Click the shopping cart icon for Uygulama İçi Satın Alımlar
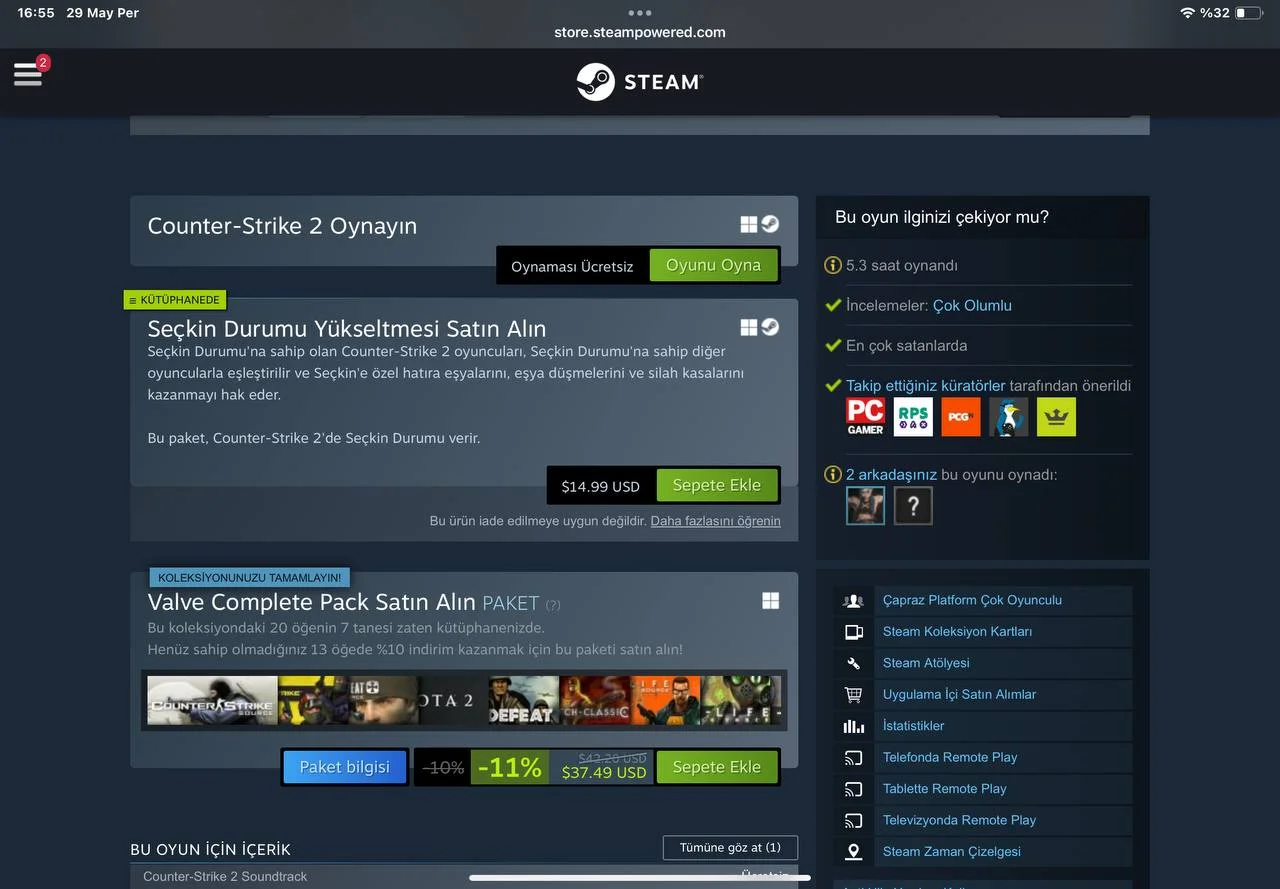Image resolution: width=1280 pixels, height=889 pixels. click(853, 694)
